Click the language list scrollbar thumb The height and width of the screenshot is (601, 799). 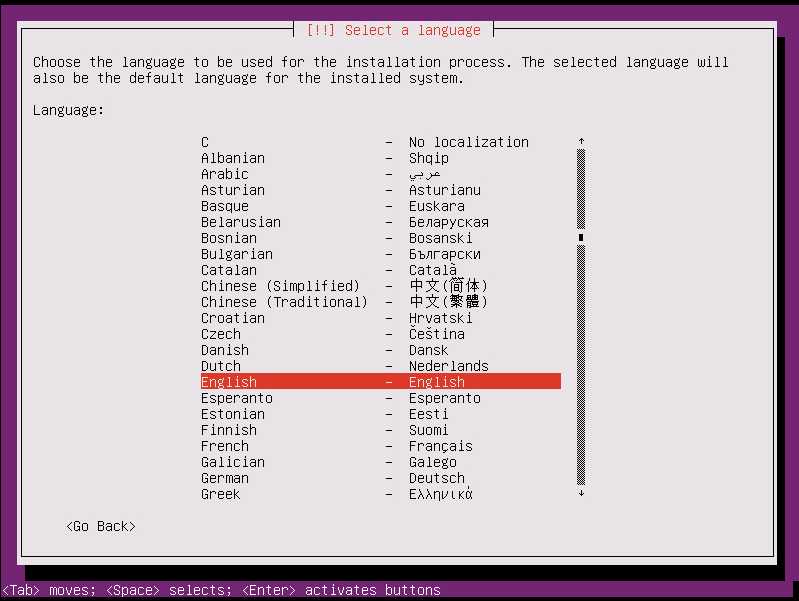[581, 238]
